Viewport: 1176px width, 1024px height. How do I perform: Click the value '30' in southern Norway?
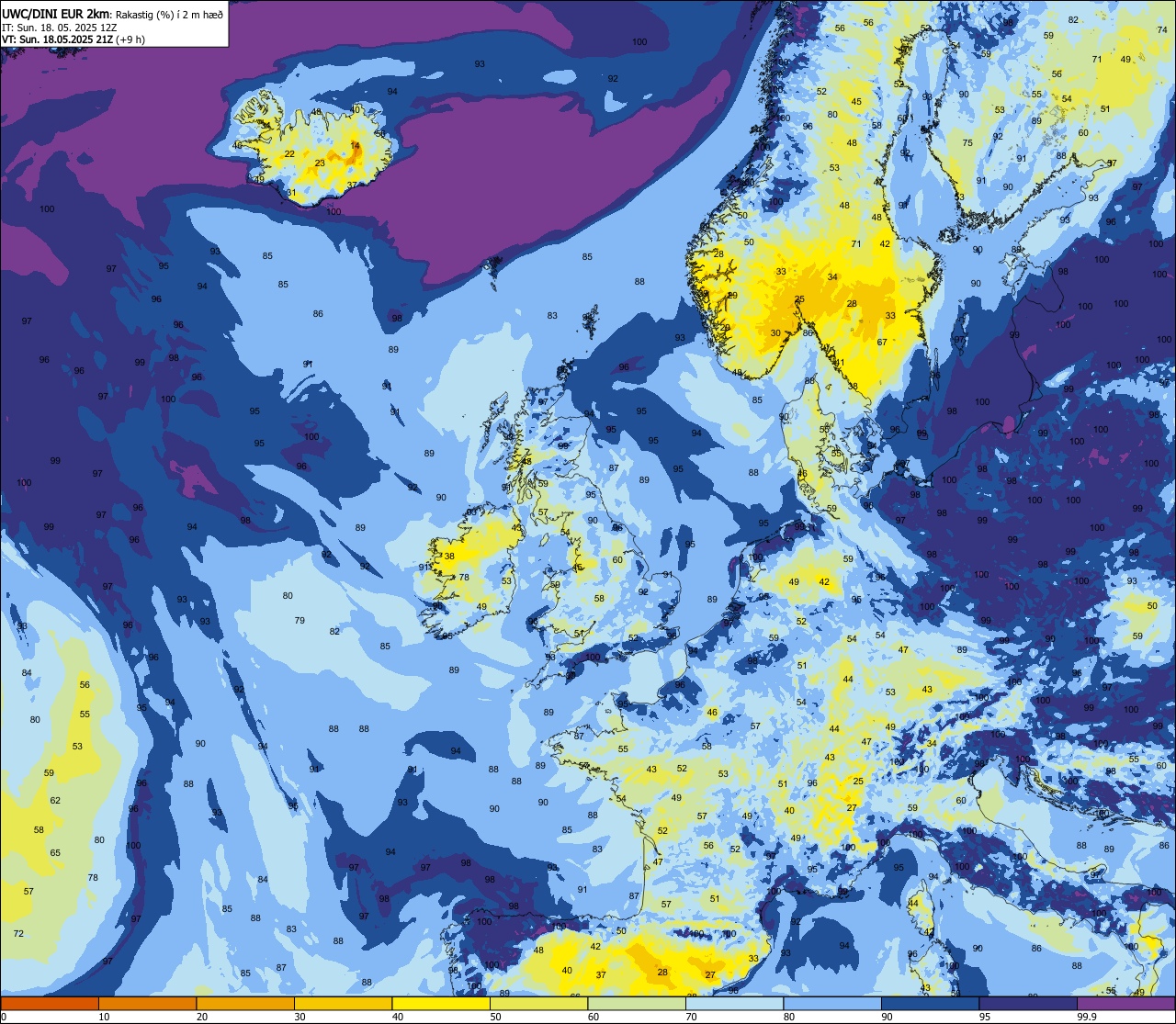(x=775, y=333)
